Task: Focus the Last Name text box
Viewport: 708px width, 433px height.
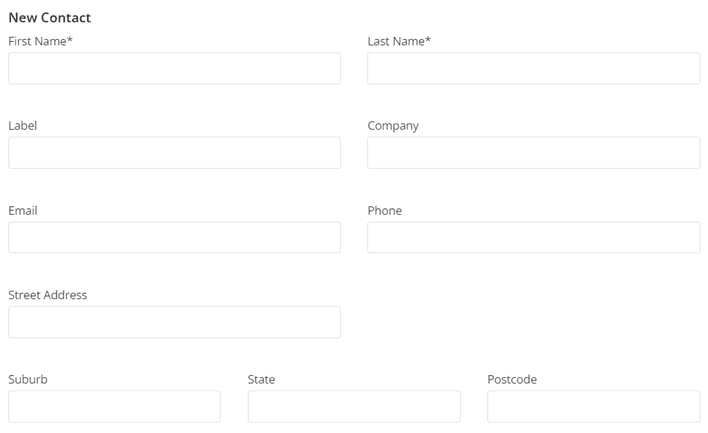Action: pos(533,68)
